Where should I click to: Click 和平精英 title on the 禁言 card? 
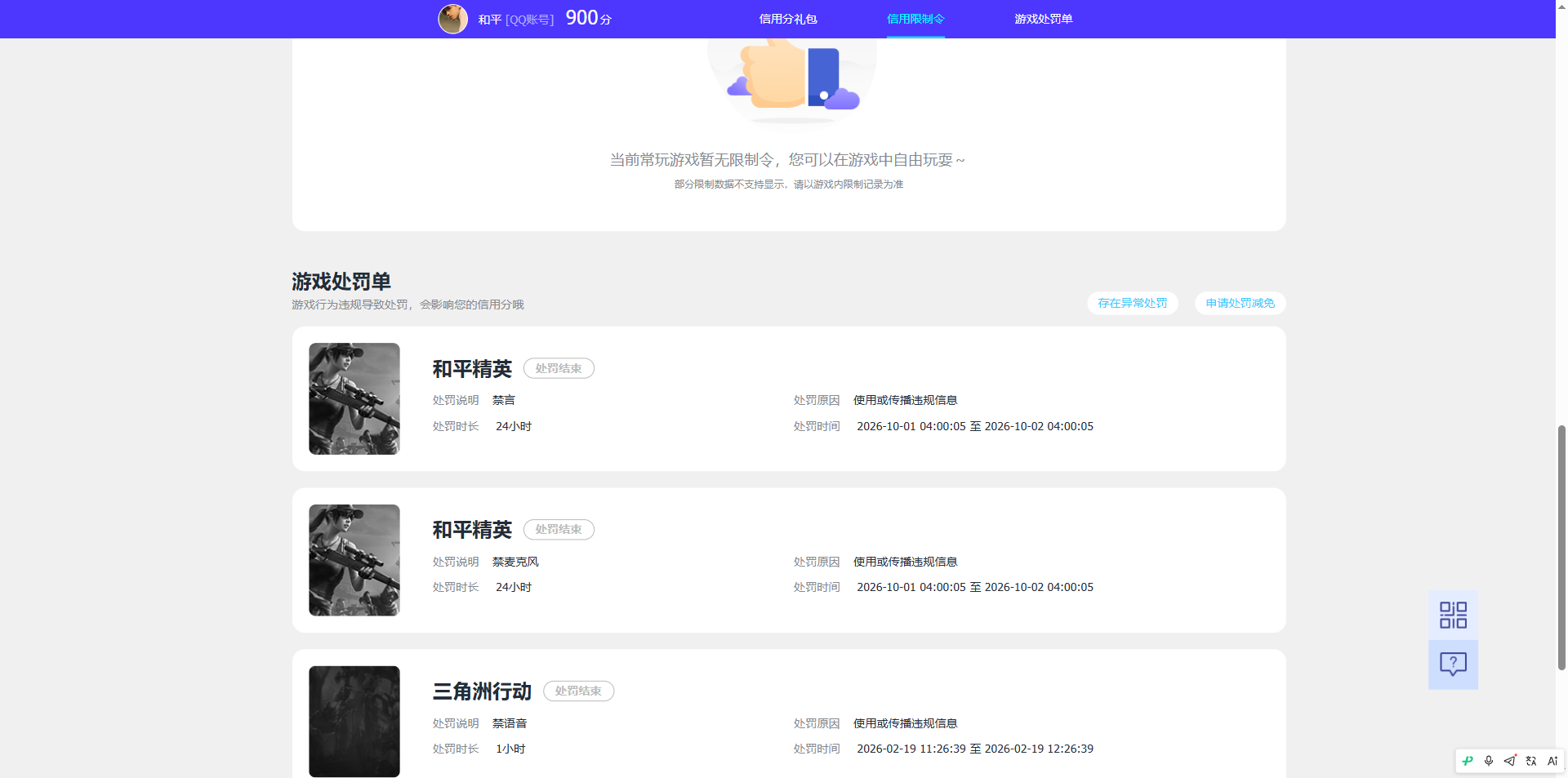click(472, 369)
